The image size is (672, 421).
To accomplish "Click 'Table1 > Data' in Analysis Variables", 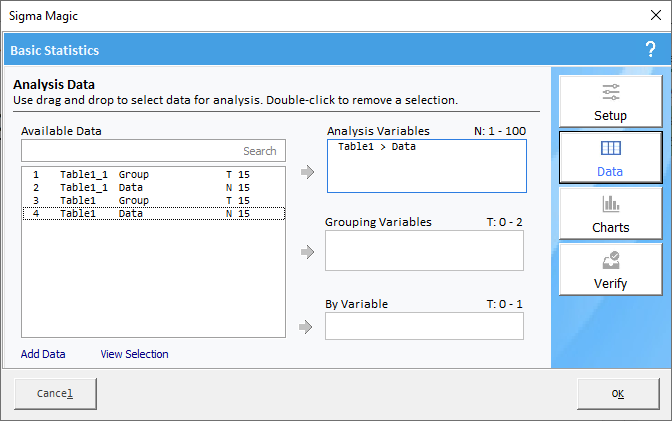I will [x=377, y=147].
